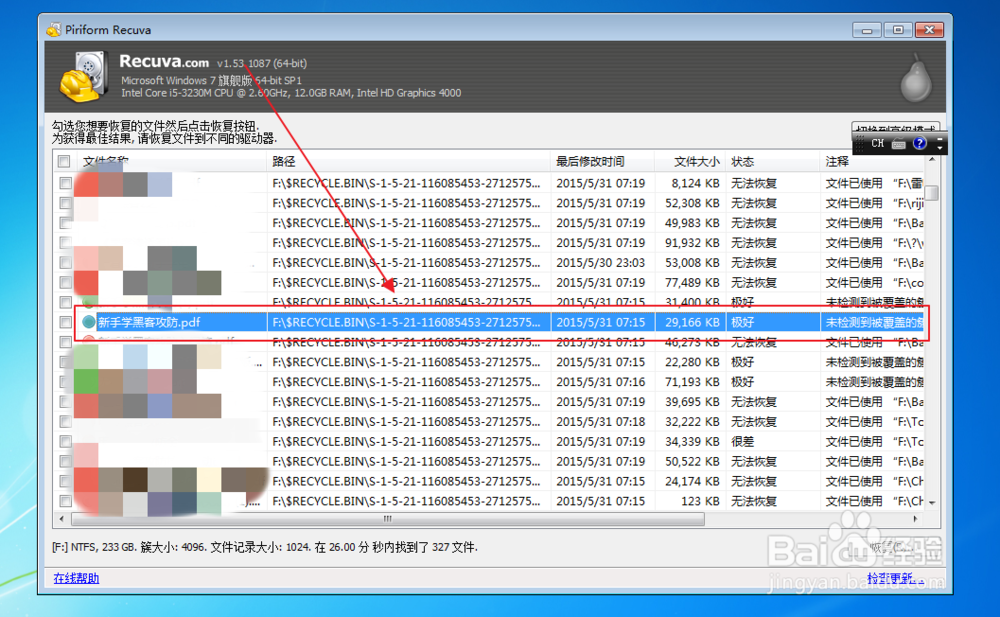Click the vertical scrollbar down arrow

click(932, 503)
